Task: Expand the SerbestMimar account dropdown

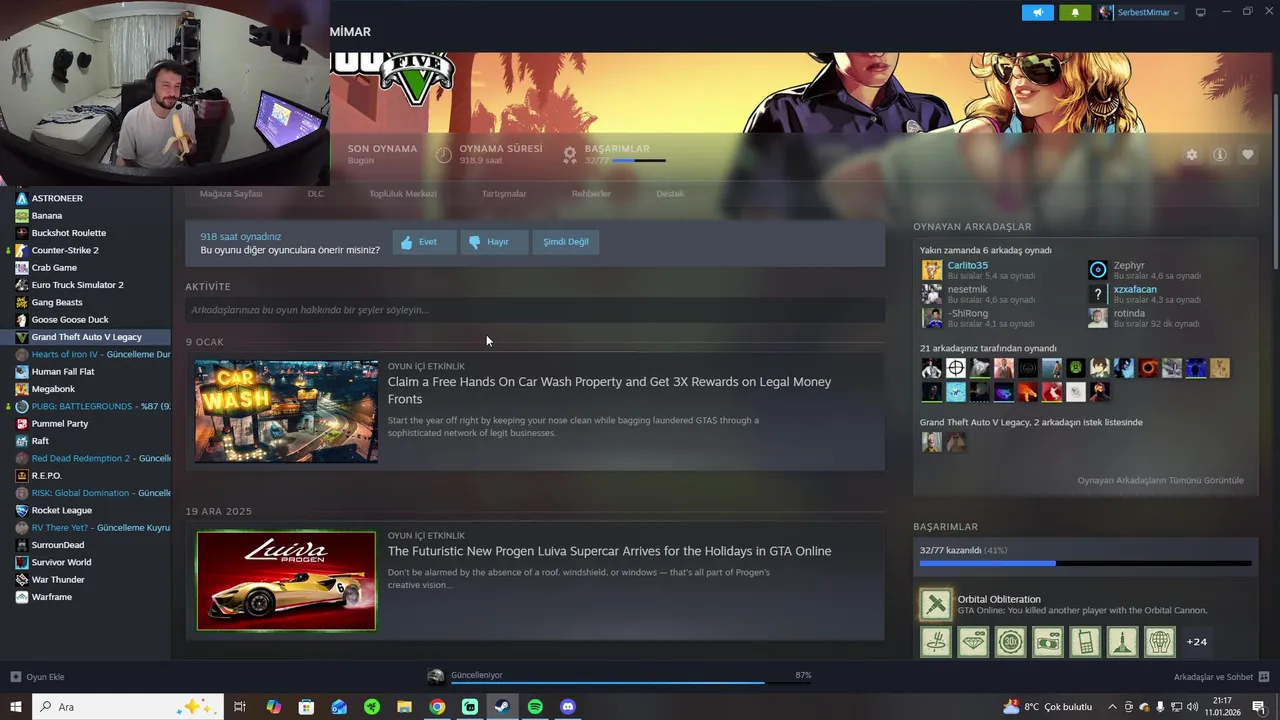Action: 1140,12
